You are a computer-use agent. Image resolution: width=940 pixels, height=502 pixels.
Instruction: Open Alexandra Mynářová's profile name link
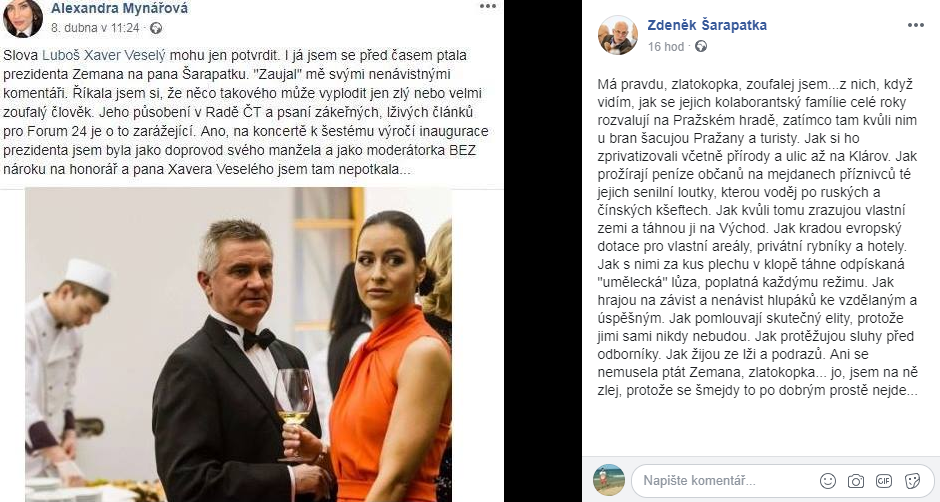(119, 8)
